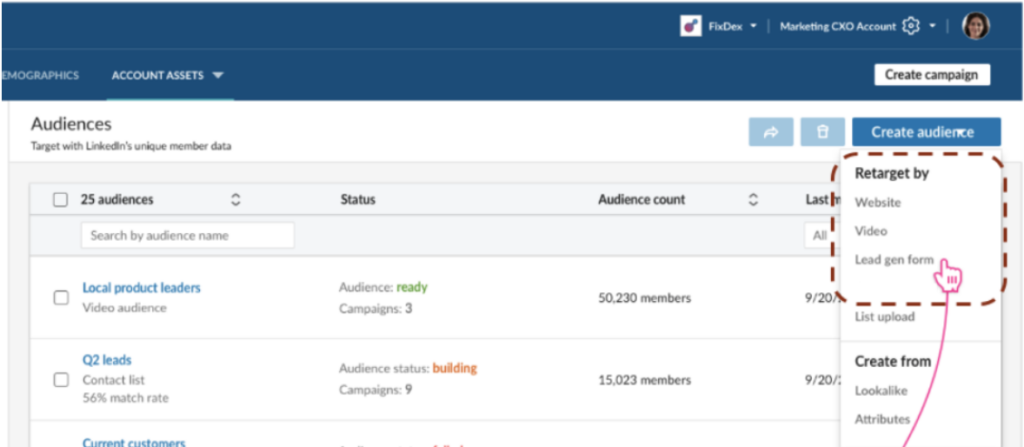Select Website under Retarget by
The image size is (1024, 447).
877,203
